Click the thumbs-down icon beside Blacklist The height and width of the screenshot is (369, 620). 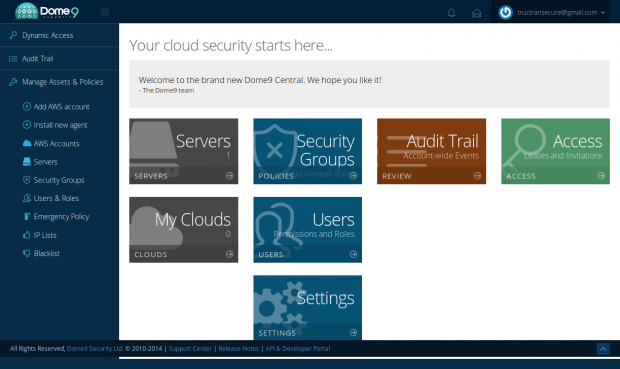(26, 253)
